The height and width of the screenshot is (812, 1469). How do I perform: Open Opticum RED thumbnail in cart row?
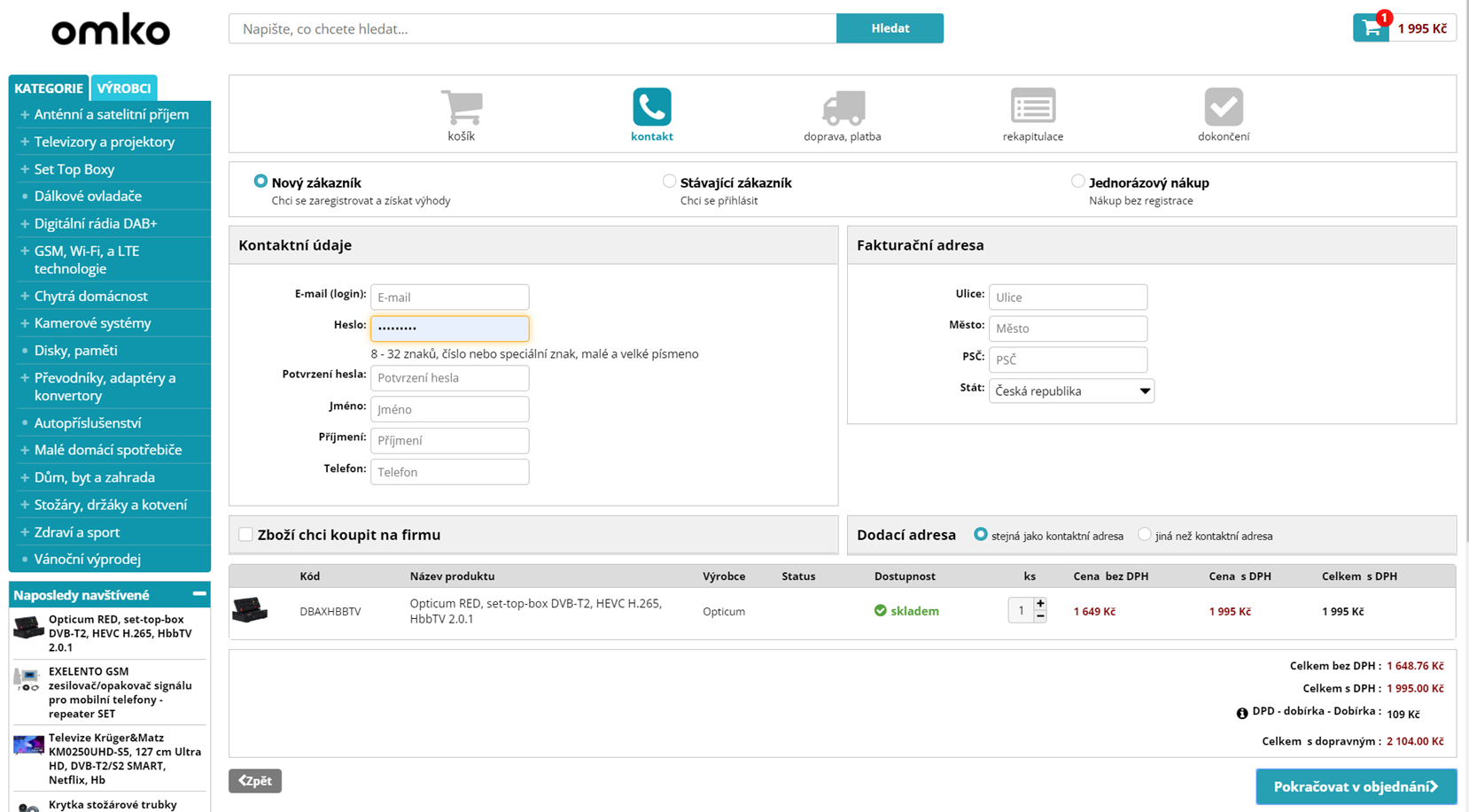point(250,610)
